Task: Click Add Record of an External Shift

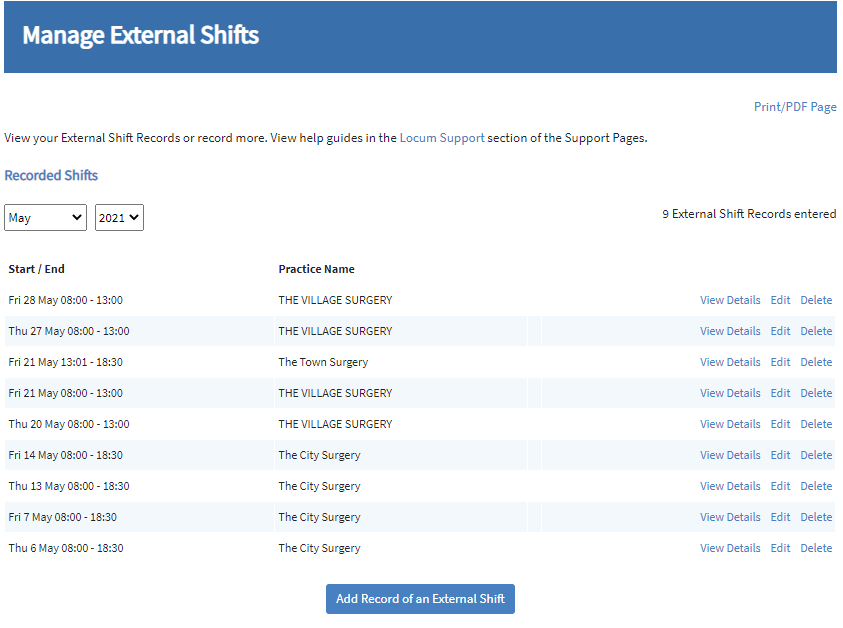Action: click(420, 599)
